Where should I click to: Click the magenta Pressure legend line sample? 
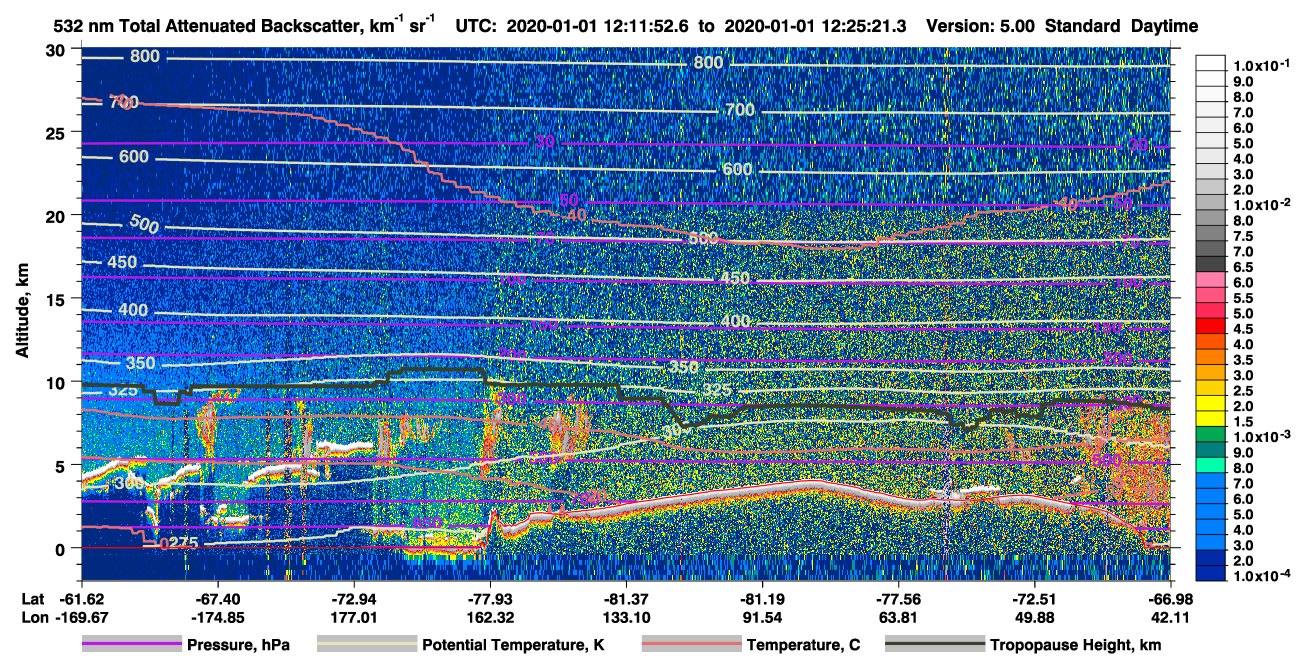coord(131,645)
